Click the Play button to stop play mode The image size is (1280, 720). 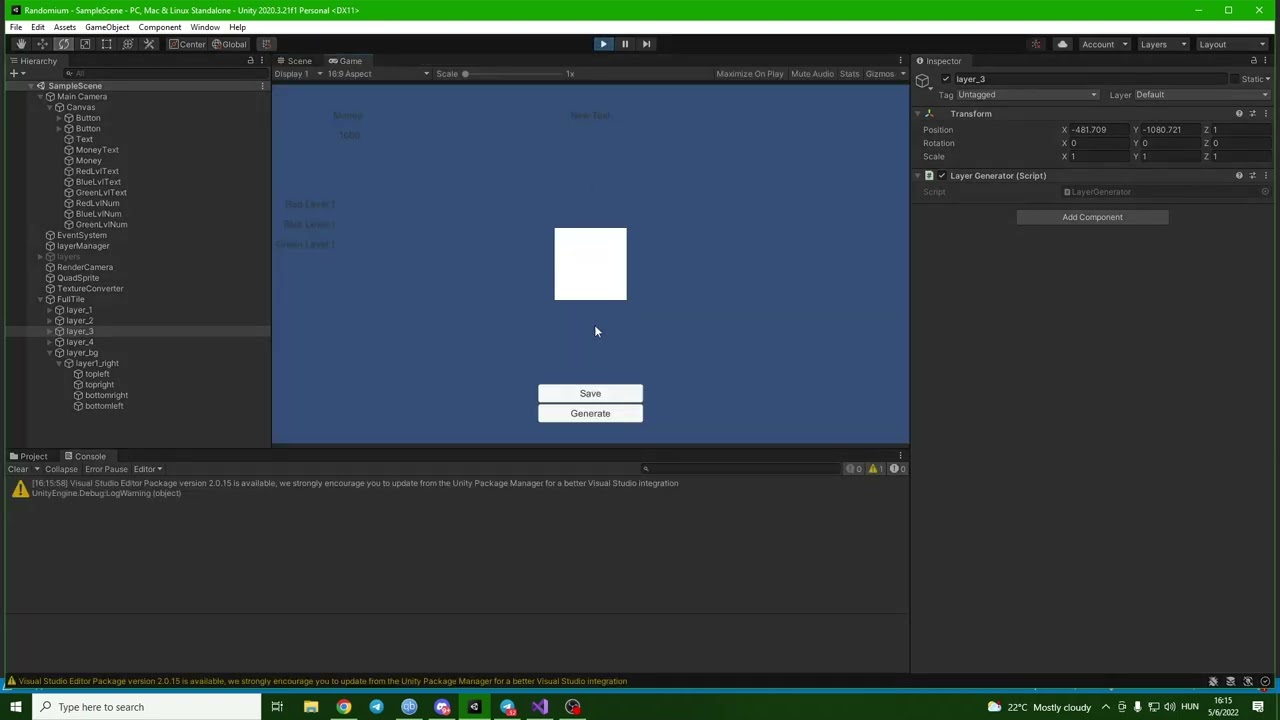[x=603, y=44]
